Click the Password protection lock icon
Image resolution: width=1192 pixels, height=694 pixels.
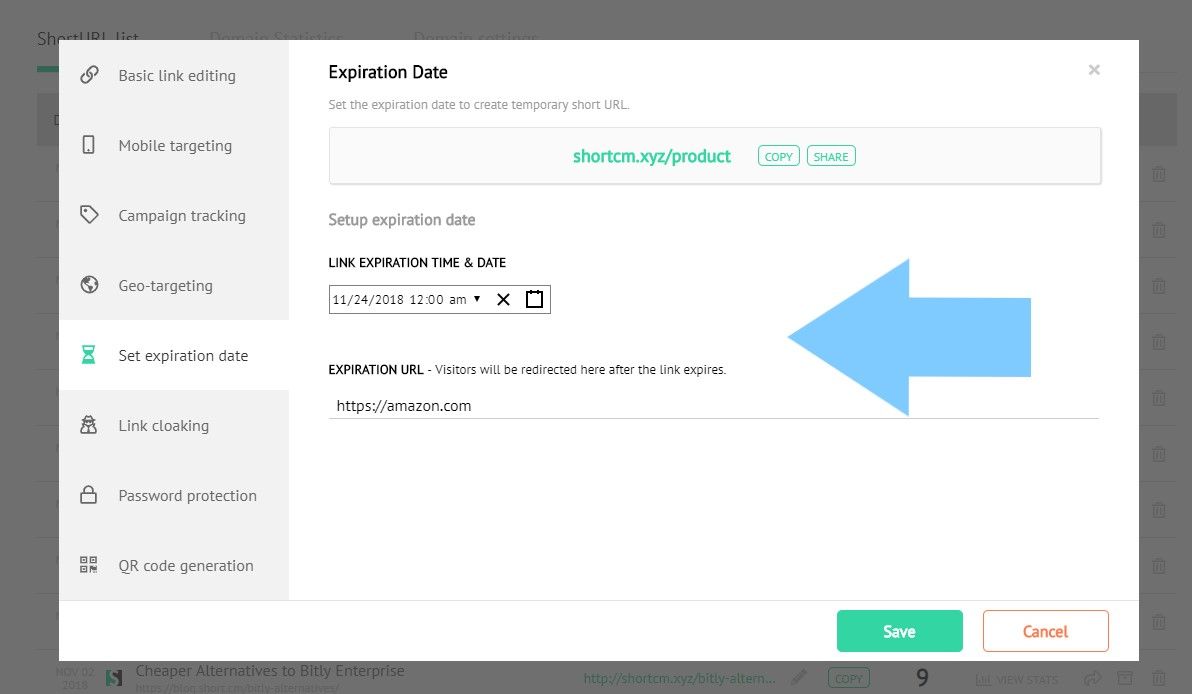pyautogui.click(x=88, y=494)
